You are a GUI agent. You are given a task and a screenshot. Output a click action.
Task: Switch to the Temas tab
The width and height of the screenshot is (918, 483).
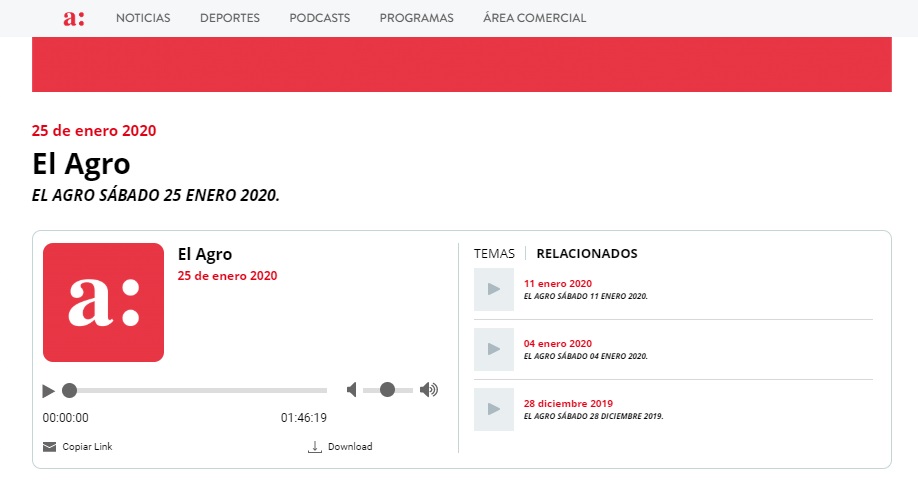494,254
